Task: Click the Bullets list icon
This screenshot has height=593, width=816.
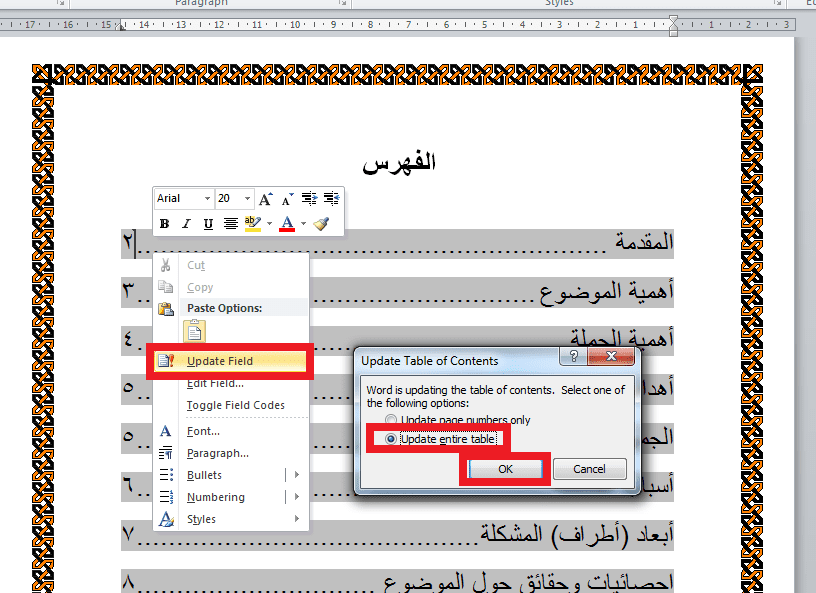Action: coord(166,475)
